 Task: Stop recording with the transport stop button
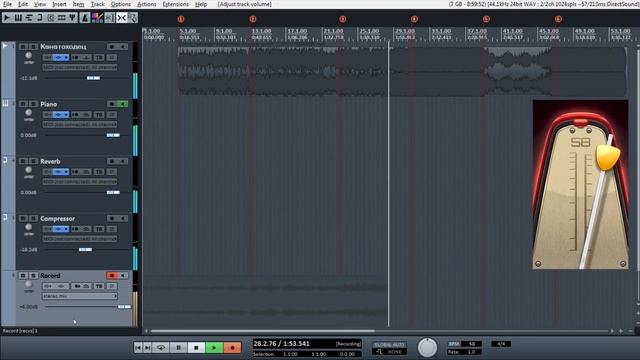pyautogui.click(x=196, y=348)
